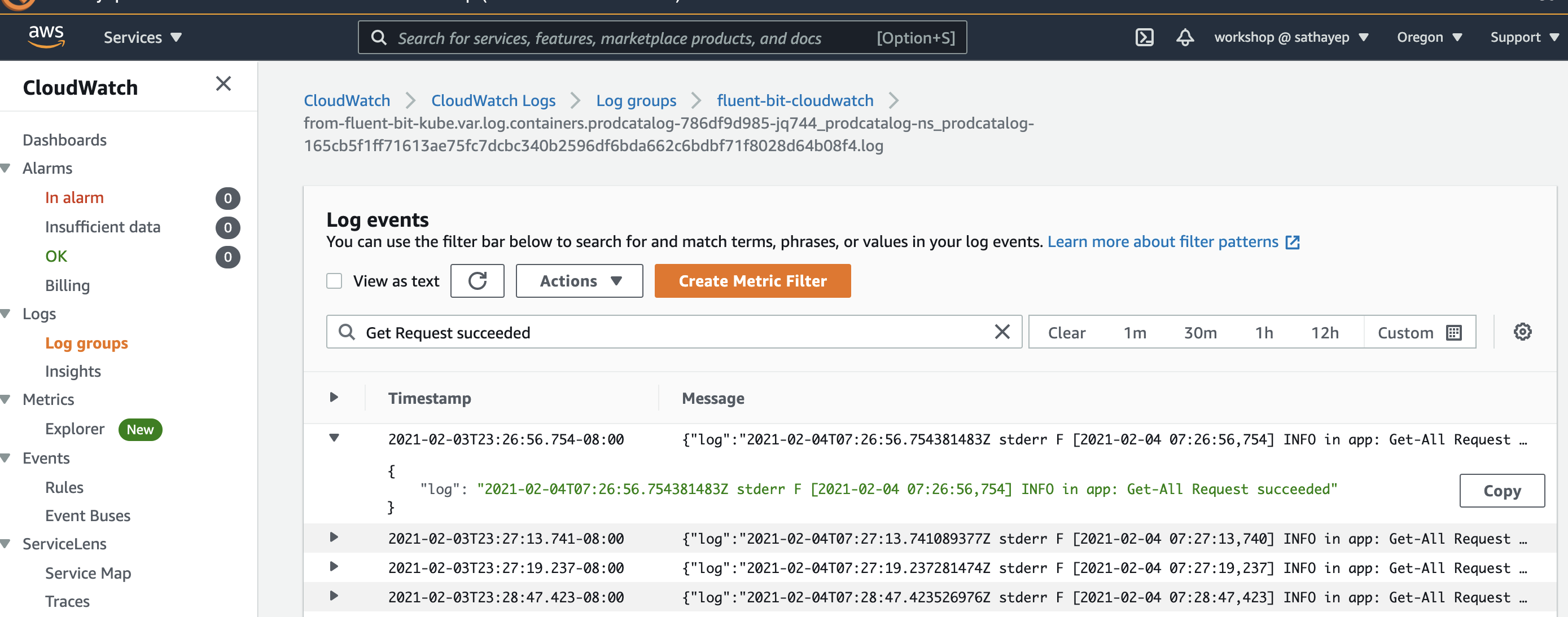The width and height of the screenshot is (1568, 617).
Task: Select the 12h time range
Action: click(x=1325, y=333)
